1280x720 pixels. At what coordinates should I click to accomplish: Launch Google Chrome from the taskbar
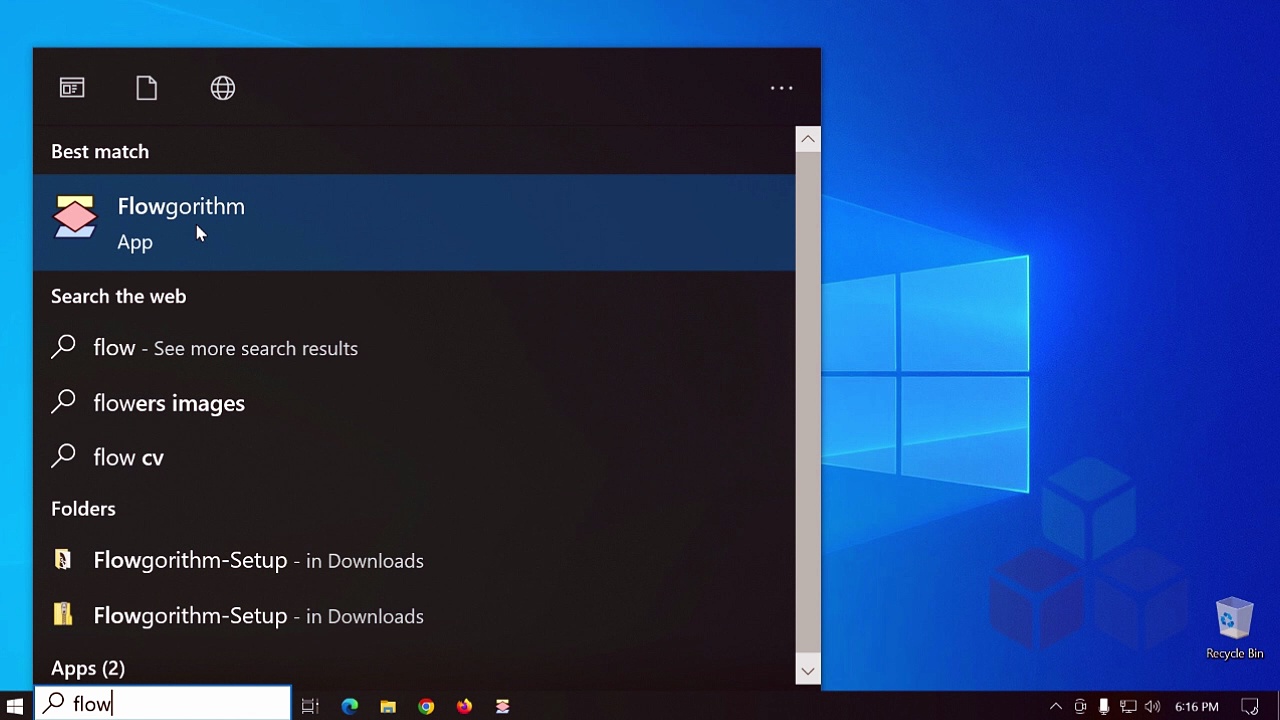[x=426, y=706]
